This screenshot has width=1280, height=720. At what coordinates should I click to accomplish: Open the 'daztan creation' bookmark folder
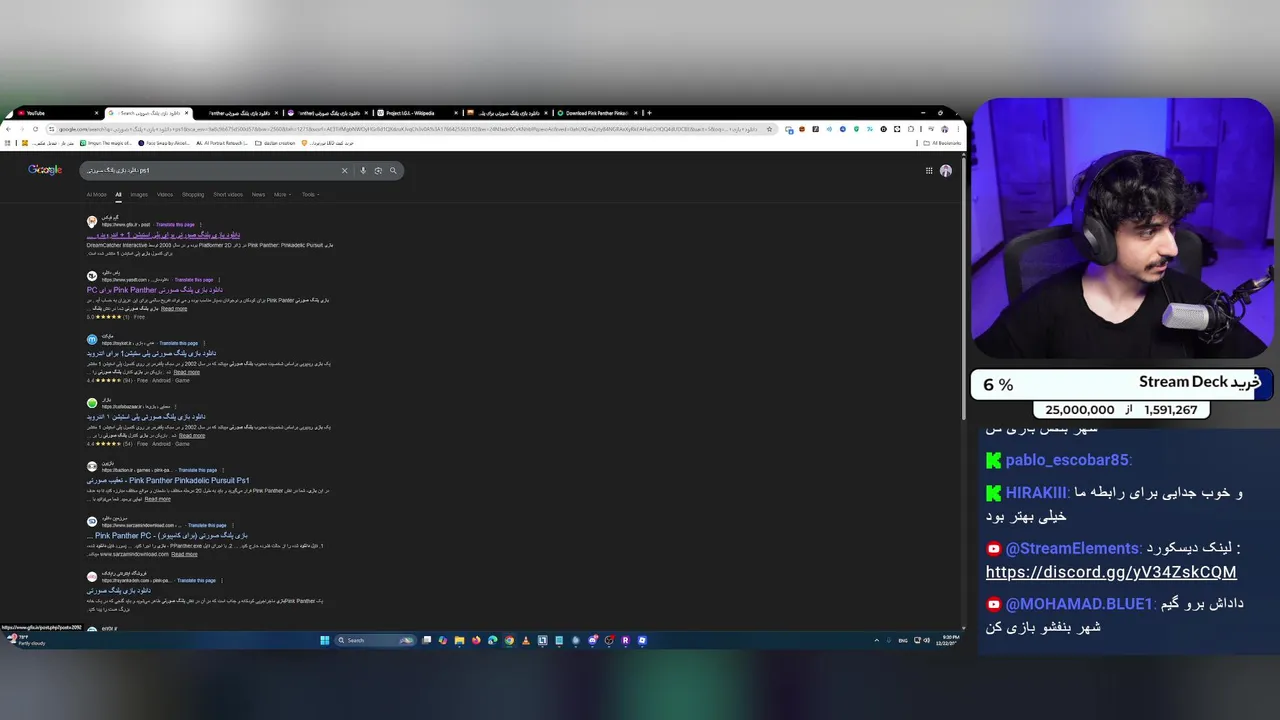point(275,143)
